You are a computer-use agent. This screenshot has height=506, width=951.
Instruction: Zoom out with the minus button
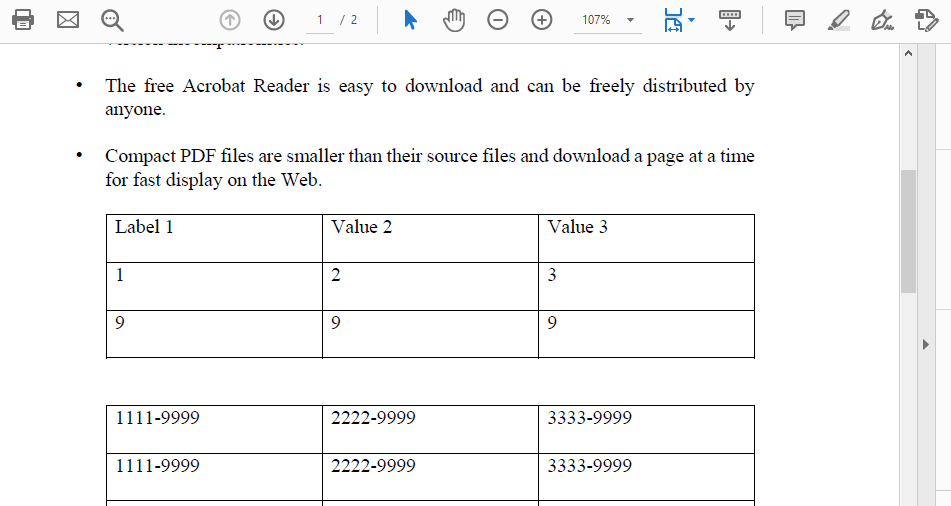click(497, 20)
